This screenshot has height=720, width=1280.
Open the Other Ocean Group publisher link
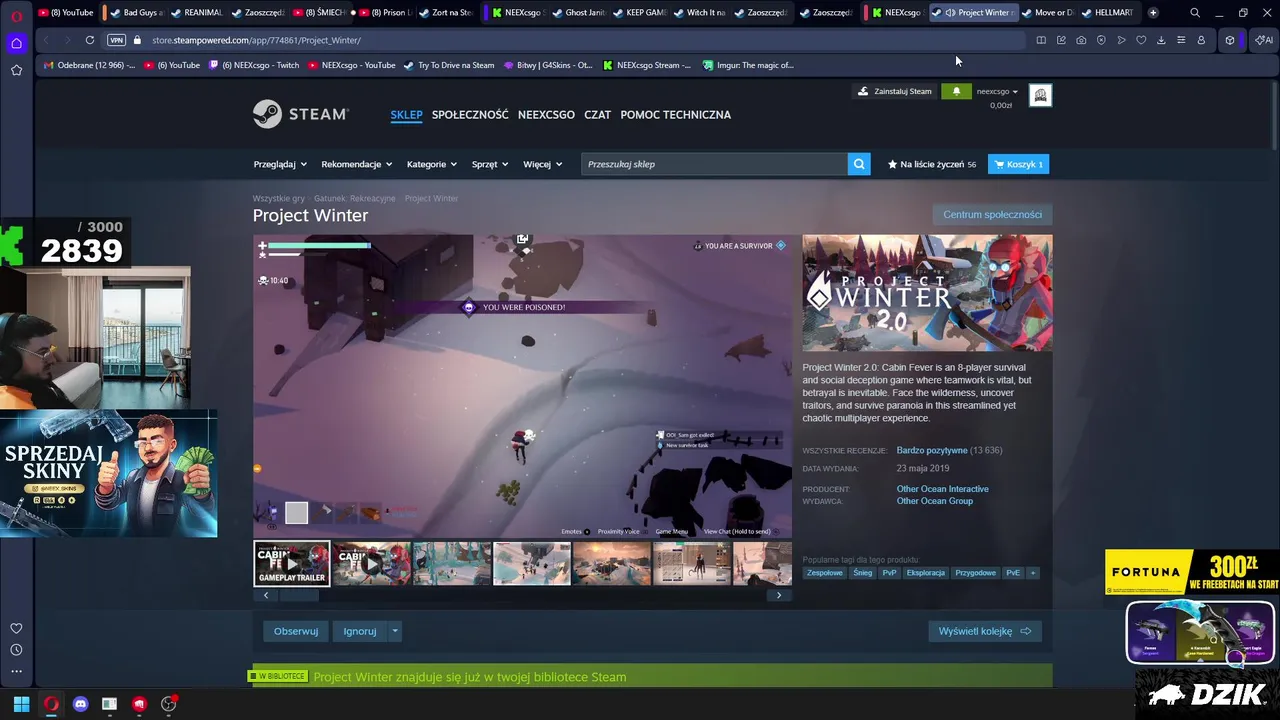click(934, 501)
